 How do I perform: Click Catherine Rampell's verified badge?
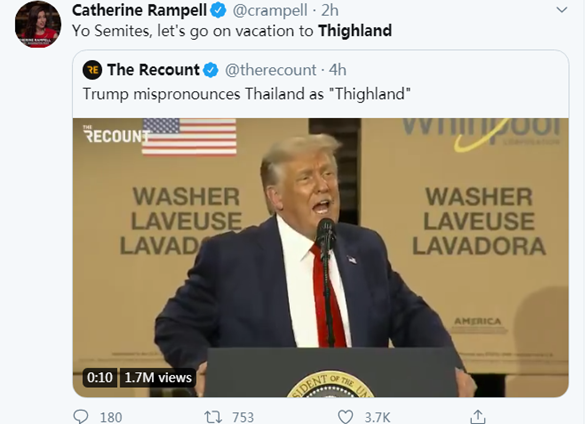[218, 10]
